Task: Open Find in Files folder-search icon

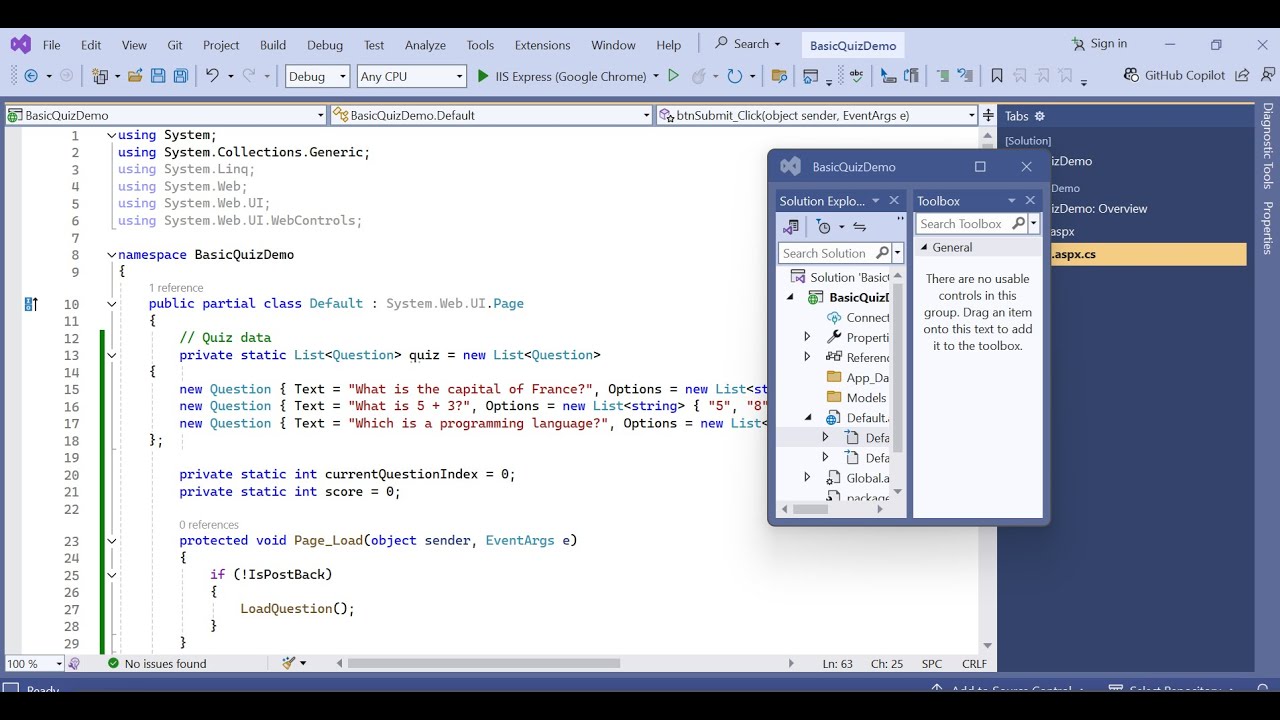Action: coord(779,76)
